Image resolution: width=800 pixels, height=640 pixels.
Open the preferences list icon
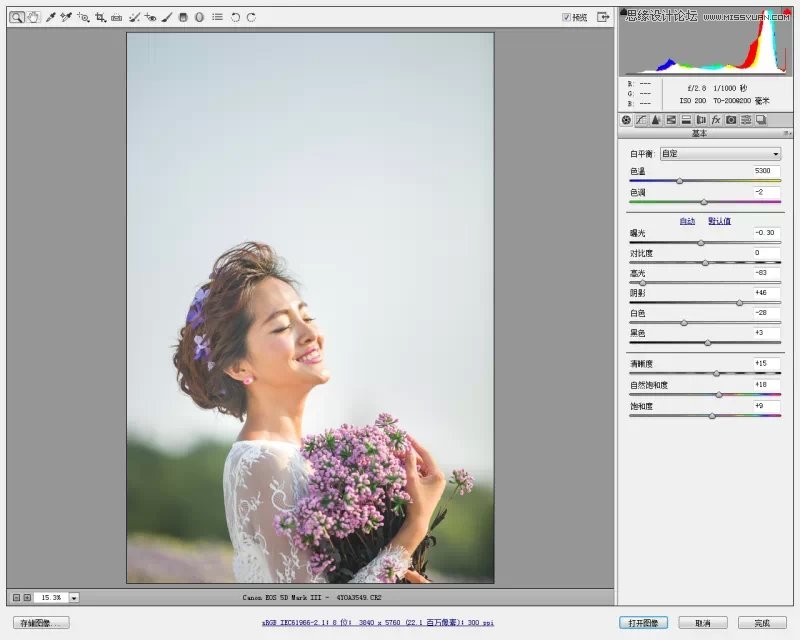click(217, 17)
